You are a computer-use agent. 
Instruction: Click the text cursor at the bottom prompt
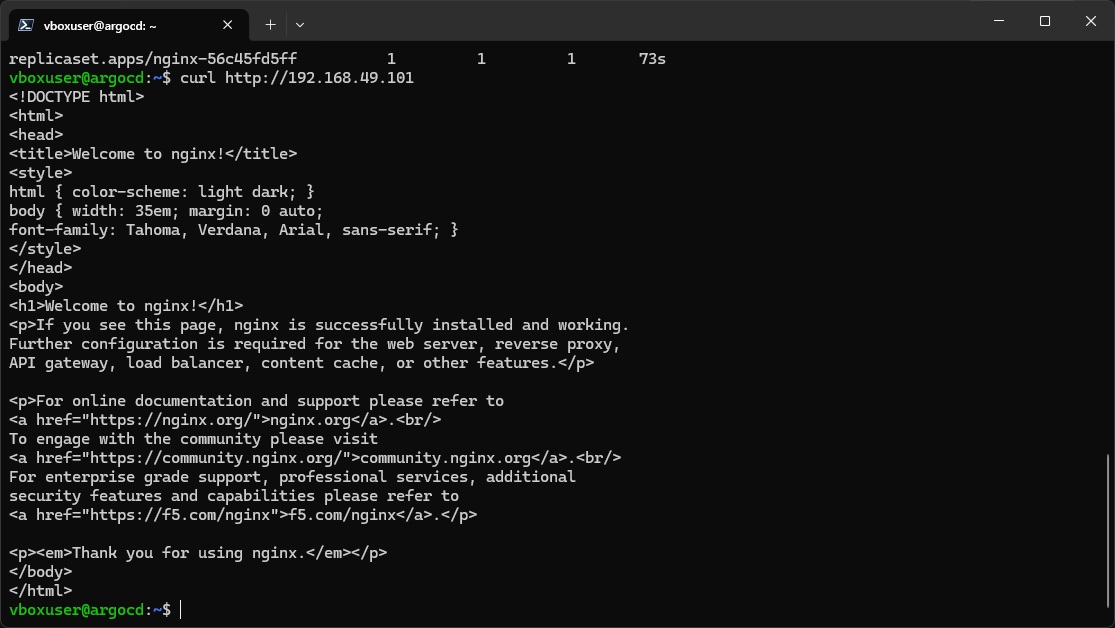point(181,610)
